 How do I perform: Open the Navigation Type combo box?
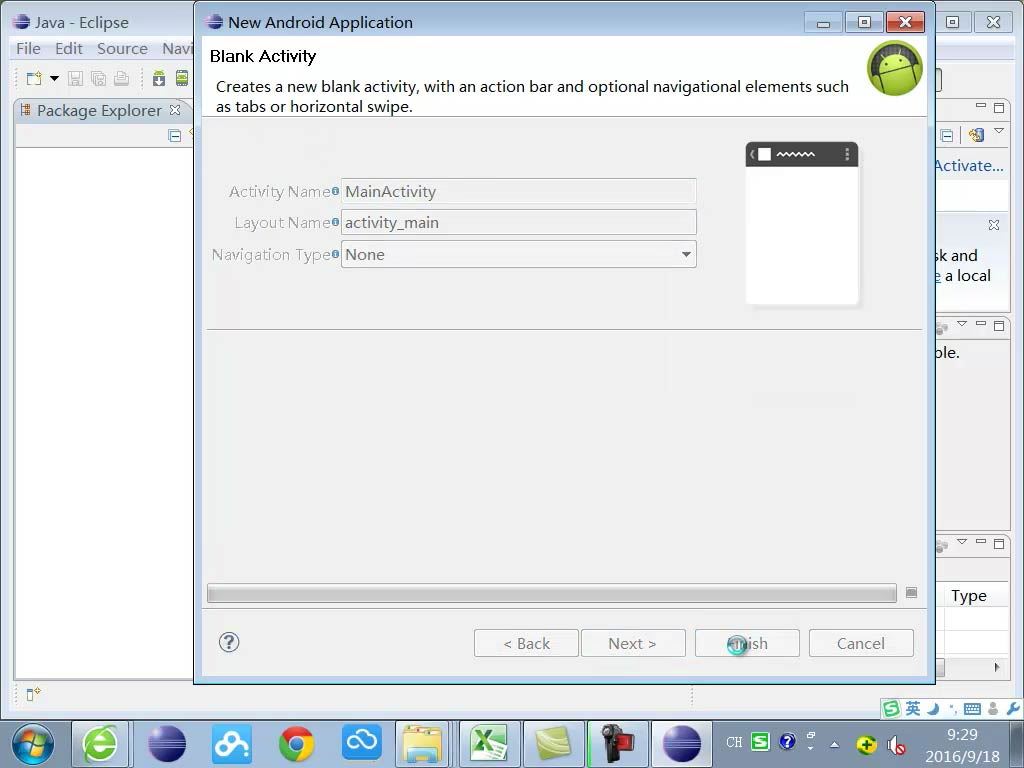[x=519, y=255]
